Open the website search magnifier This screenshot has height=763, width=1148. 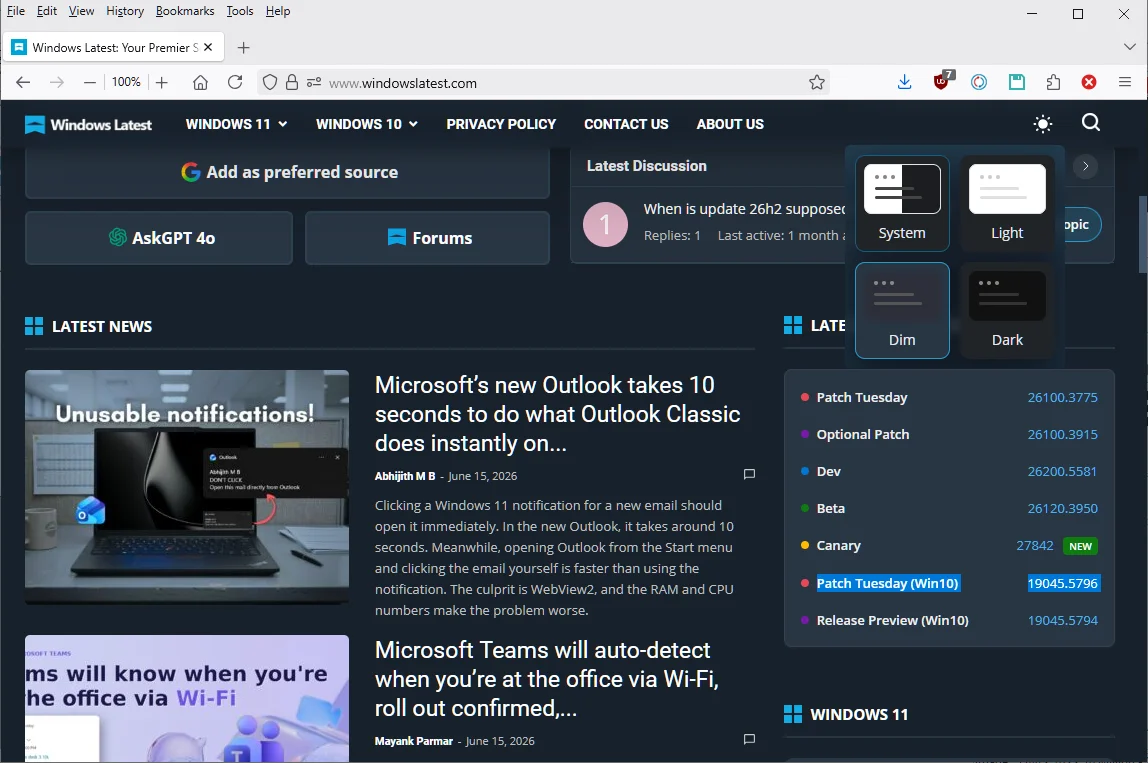tap(1090, 122)
